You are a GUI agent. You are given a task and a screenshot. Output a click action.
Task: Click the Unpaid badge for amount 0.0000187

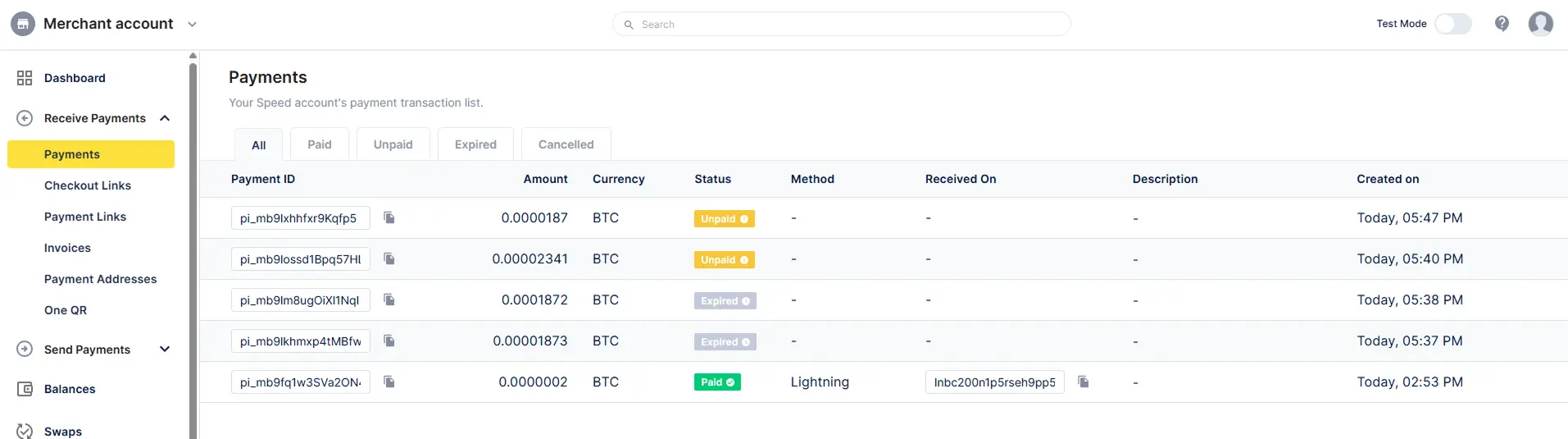(x=725, y=219)
